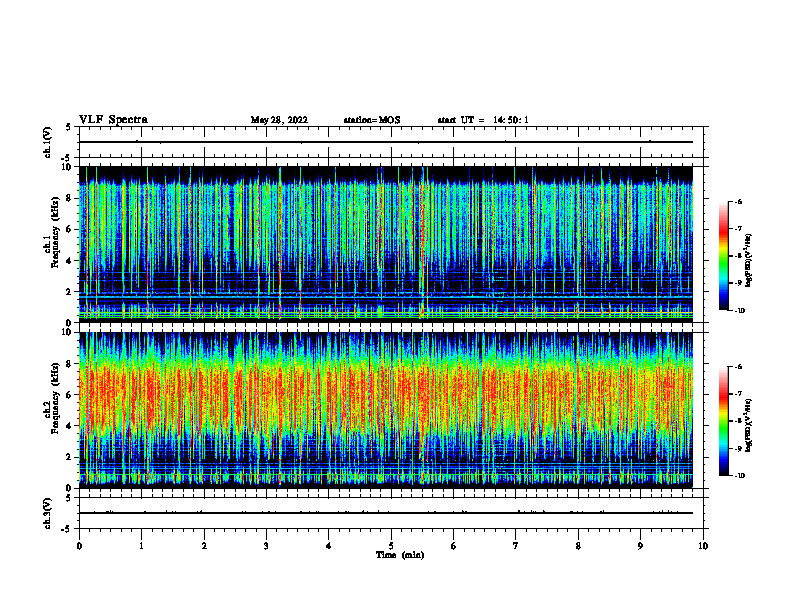Image resolution: width=792 pixels, height=612 pixels.
Task: Click the ch.3 voltage waveform trace
Action: [x=386, y=513]
